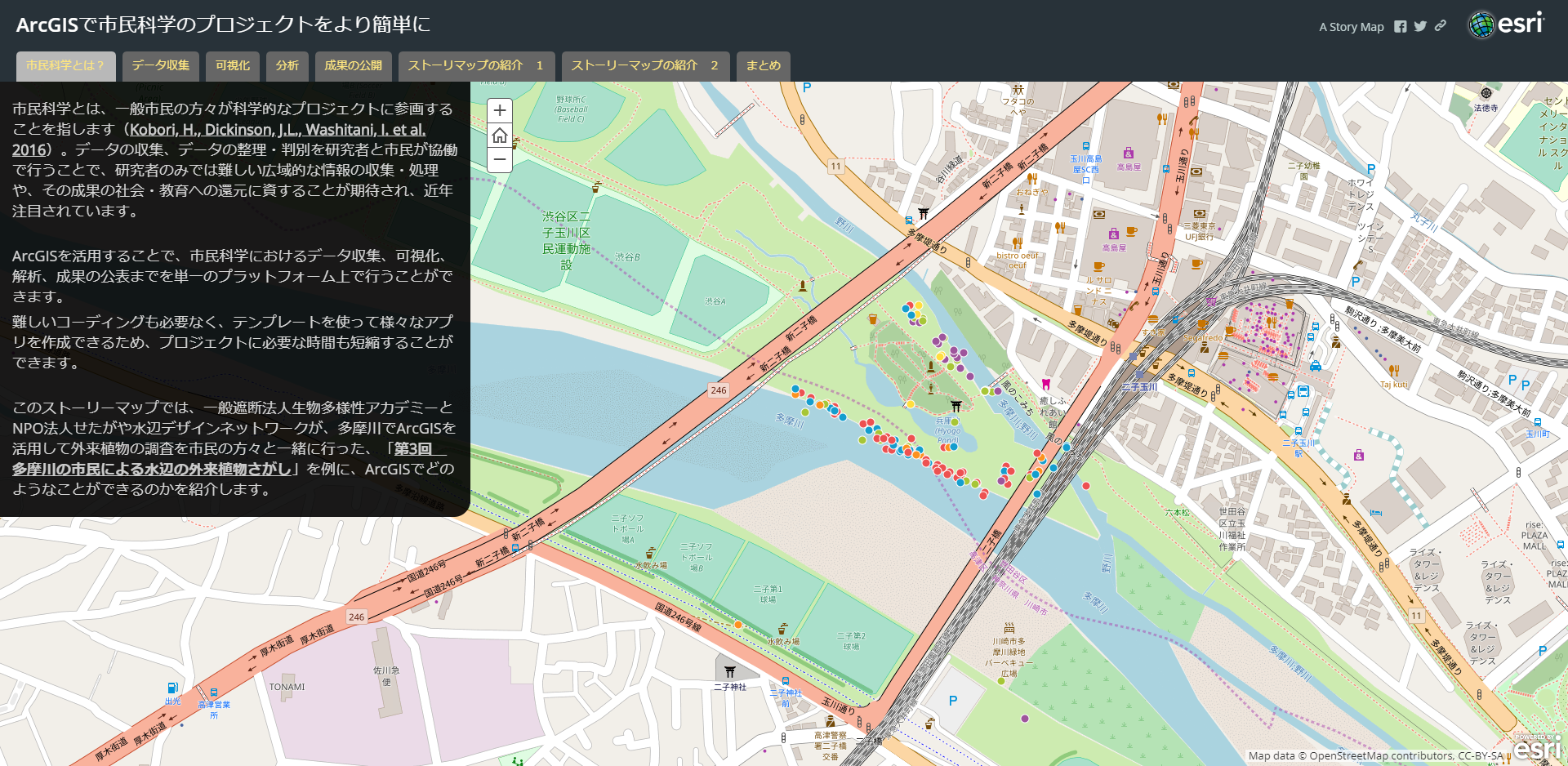This screenshot has width=1568, height=766.
Task: Click rise PLAZA MALL label
Action: click(1535, 536)
